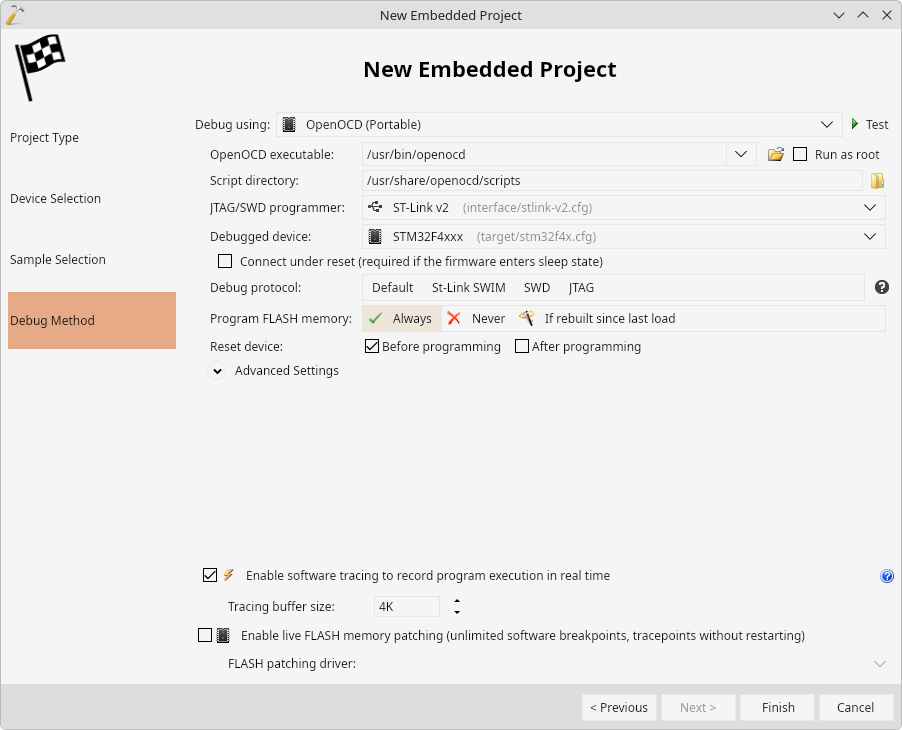This screenshot has height=730, width=902.
Task: Tick the Connect under reset checkbox
Action: [x=225, y=261]
